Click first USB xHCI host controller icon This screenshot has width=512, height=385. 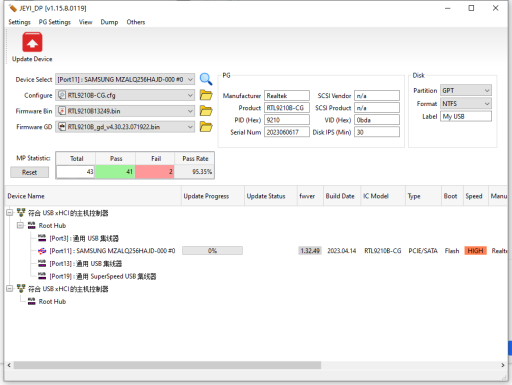21,213
